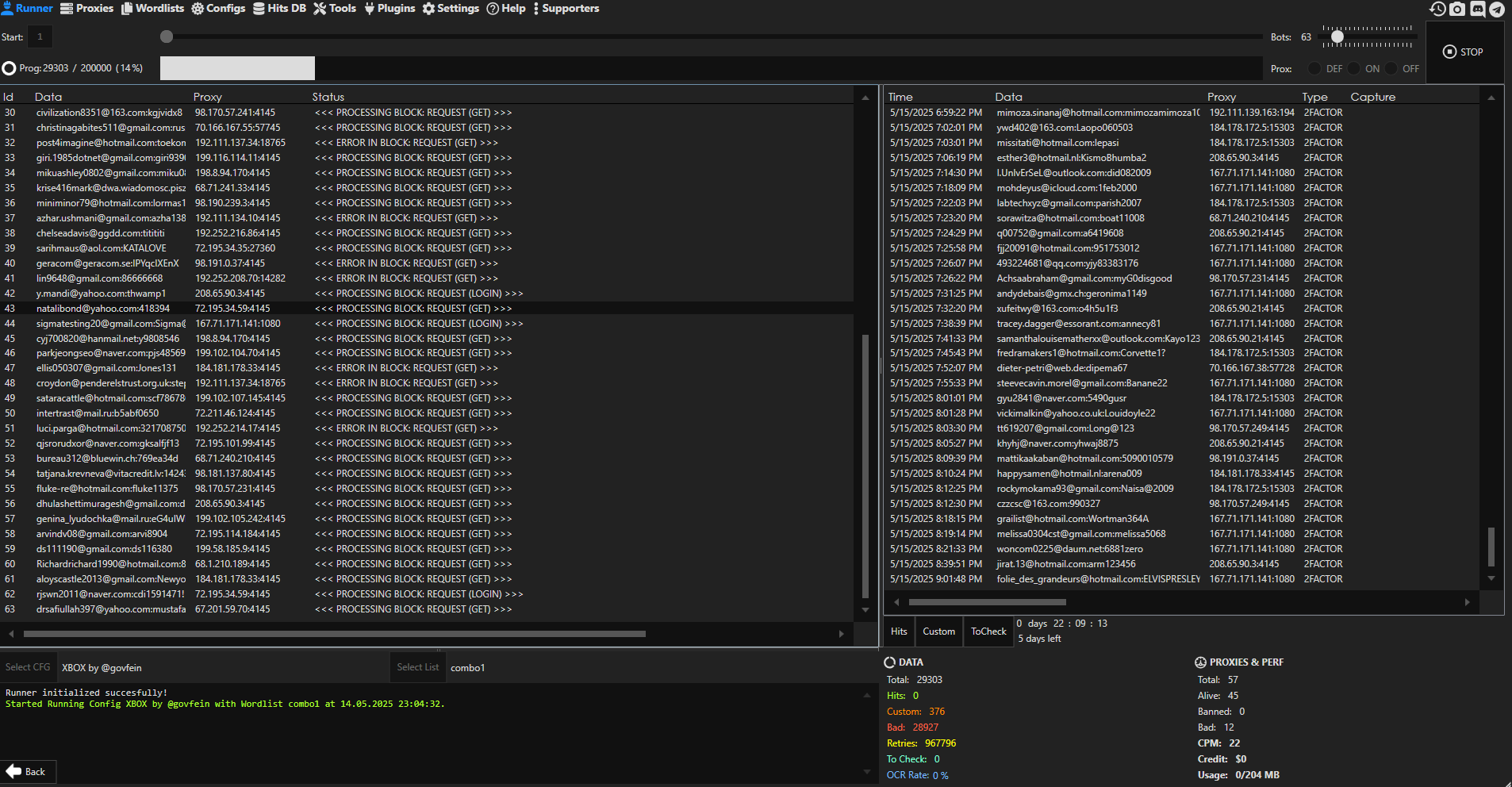The height and width of the screenshot is (787, 1512).
Task: Click the Settings gear icon
Action: click(429, 9)
